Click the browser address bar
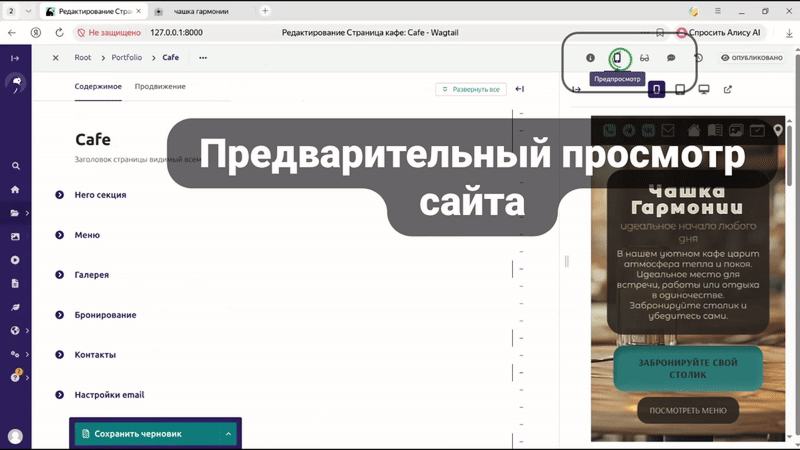Screen dimensions: 800x450 click(x=370, y=33)
